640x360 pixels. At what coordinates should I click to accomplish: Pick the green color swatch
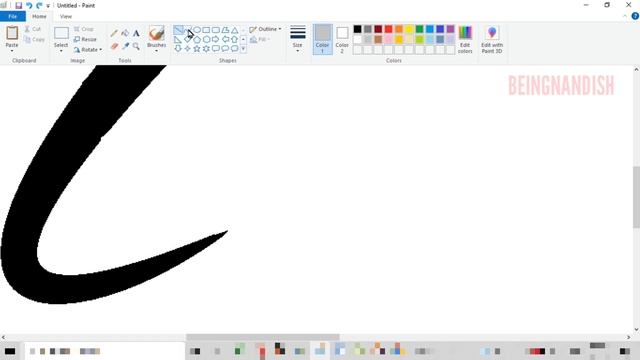(x=419, y=29)
